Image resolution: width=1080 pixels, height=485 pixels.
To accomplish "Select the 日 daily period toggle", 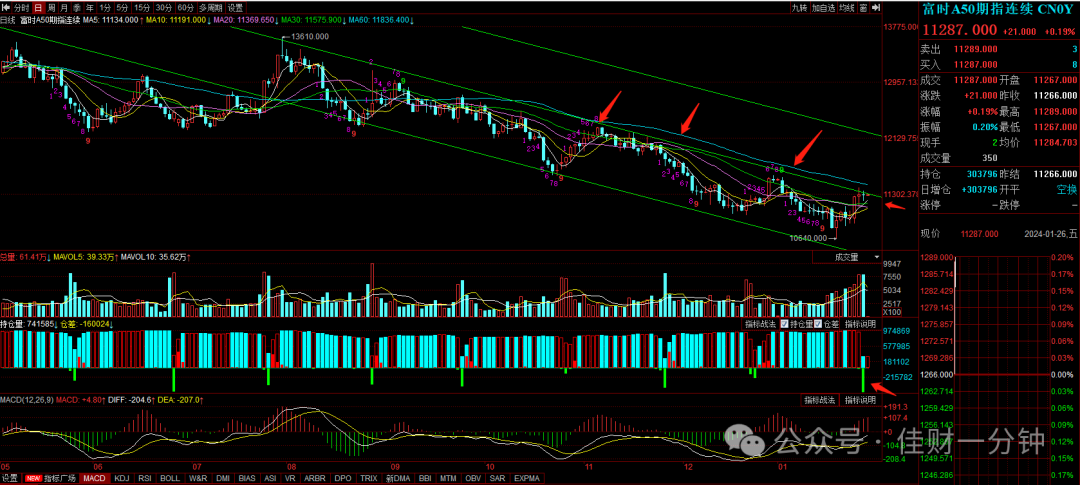I will point(37,8).
